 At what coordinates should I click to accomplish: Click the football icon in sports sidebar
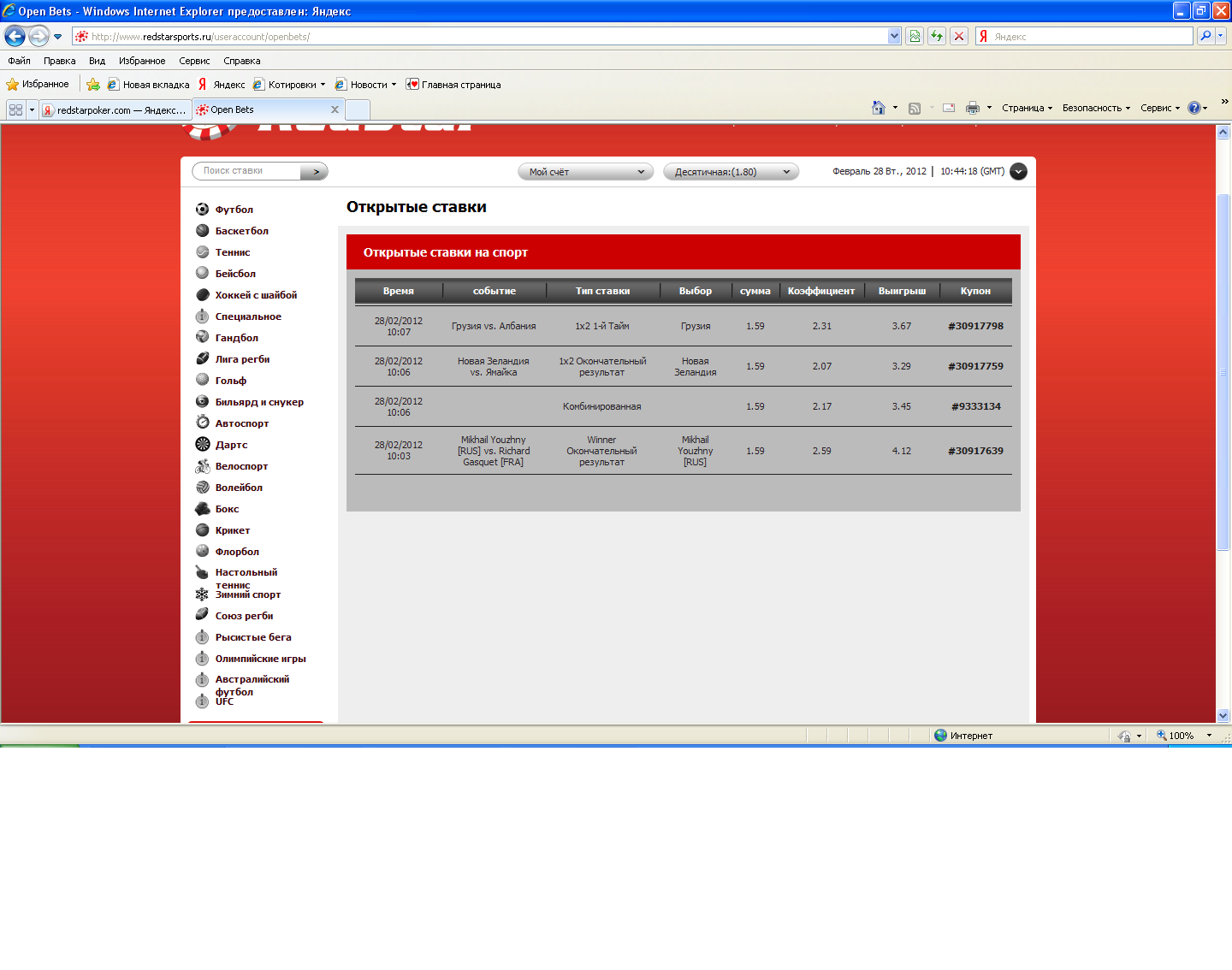[x=202, y=210]
